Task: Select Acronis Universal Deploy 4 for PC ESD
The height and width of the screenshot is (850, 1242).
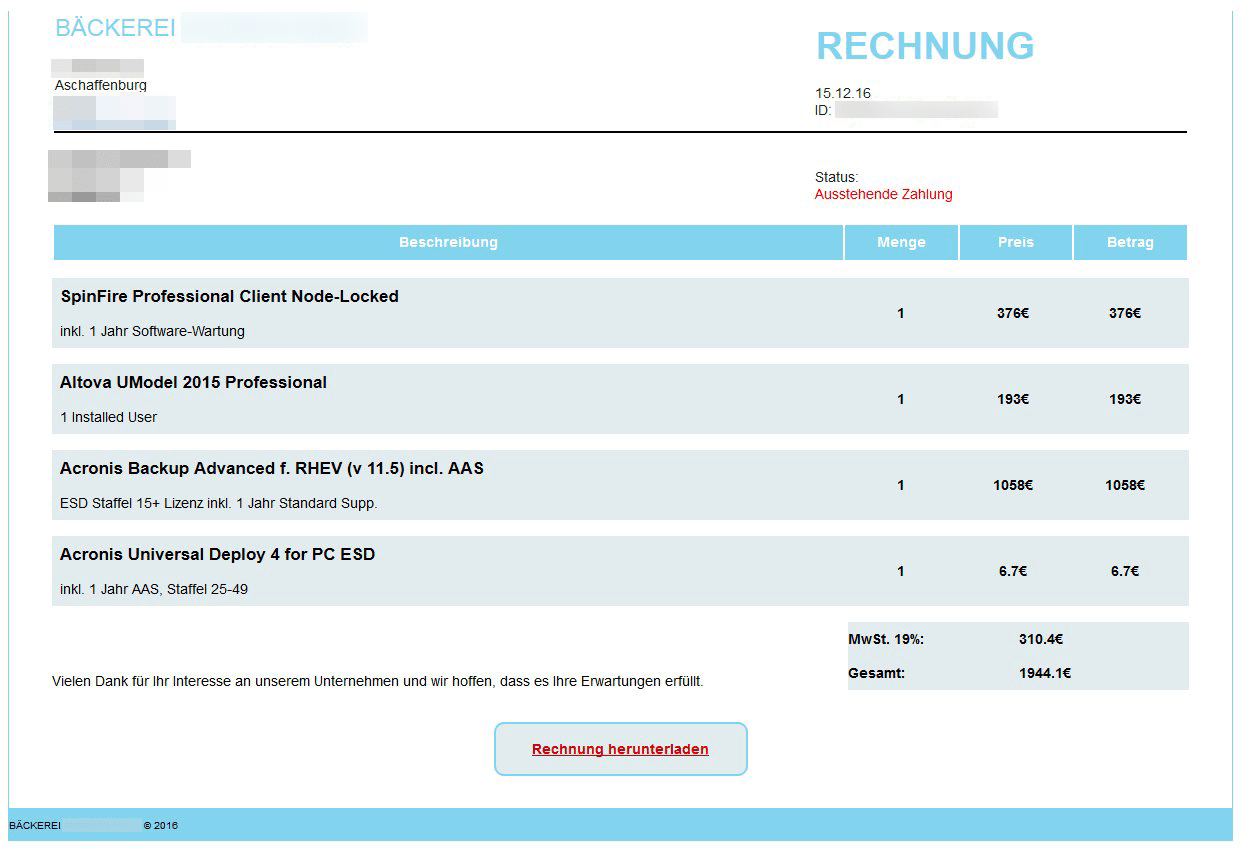Action: [217, 554]
